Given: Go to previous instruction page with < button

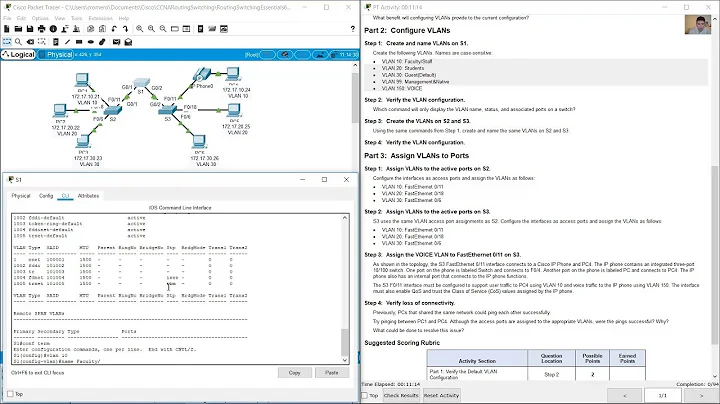Looking at the screenshot, I should (624, 395).
